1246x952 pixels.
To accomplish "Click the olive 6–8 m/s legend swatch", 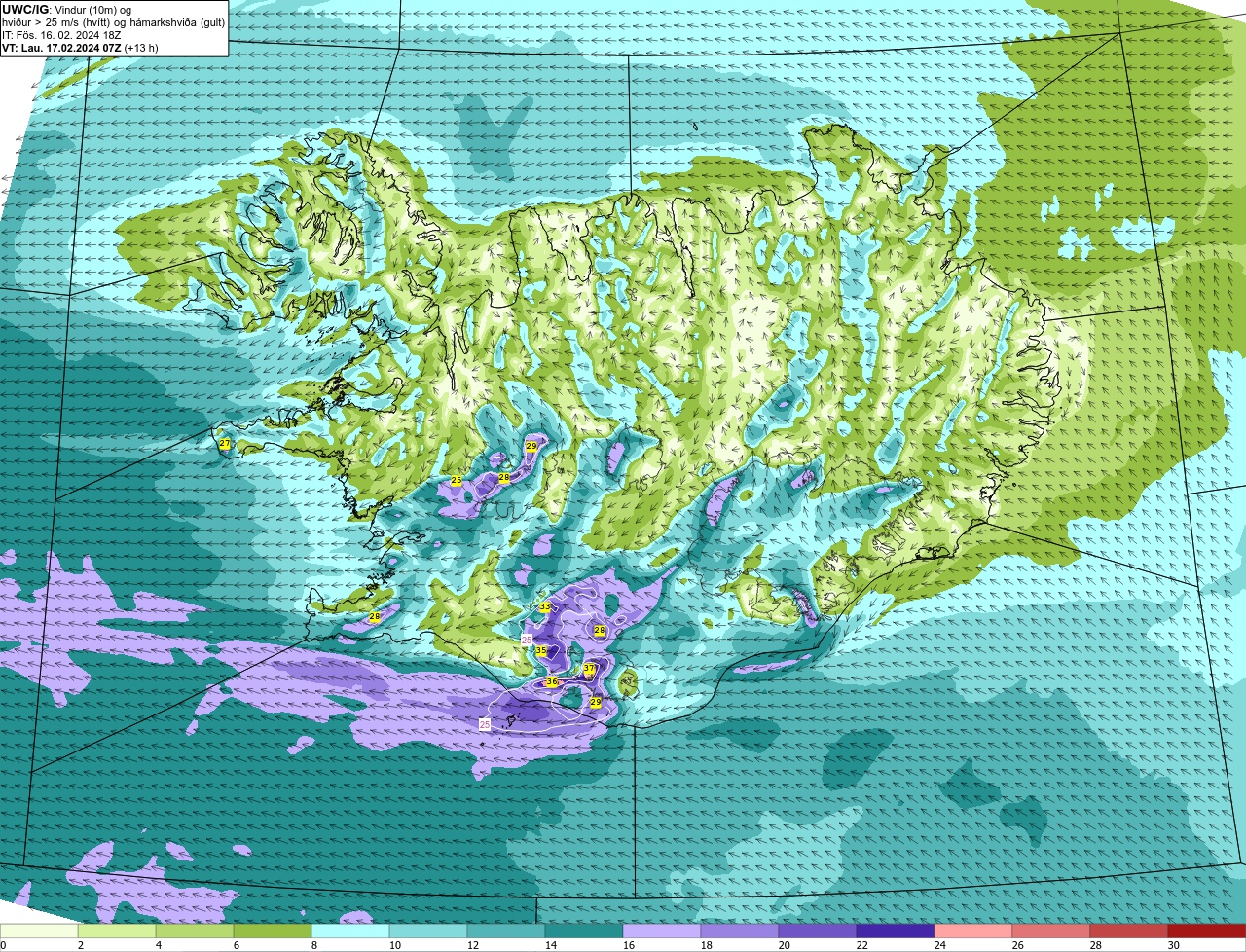I will point(273,931).
